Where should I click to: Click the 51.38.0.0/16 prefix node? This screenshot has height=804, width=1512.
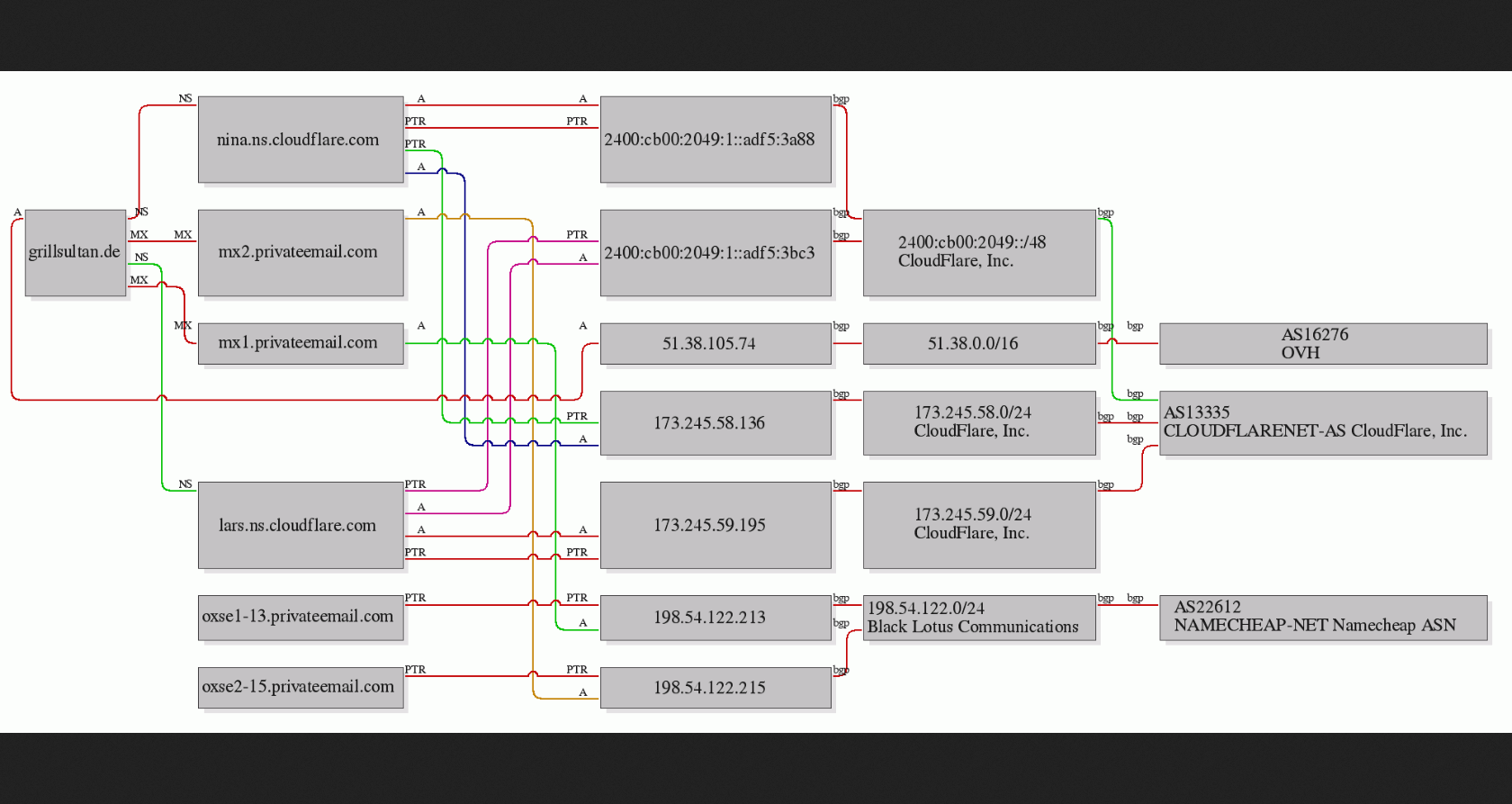click(x=979, y=344)
